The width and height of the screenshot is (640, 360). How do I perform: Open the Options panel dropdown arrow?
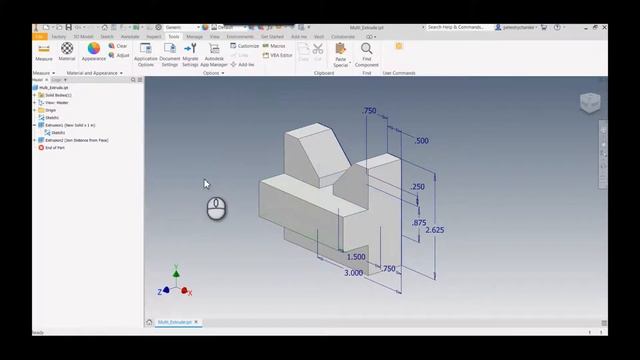[223, 73]
